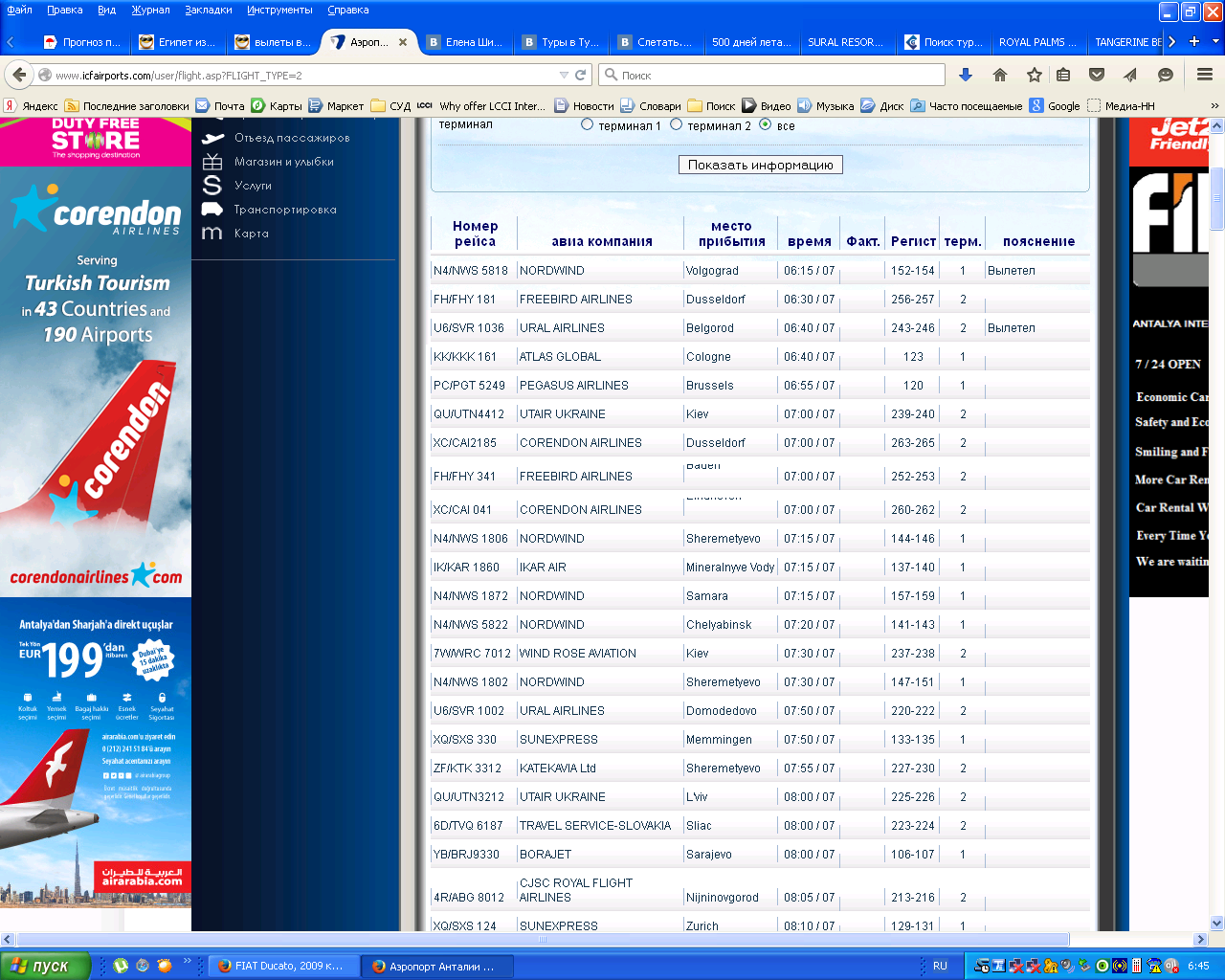
Task: Open the bookmarks list icon
Action: pyautogui.click(x=1063, y=75)
